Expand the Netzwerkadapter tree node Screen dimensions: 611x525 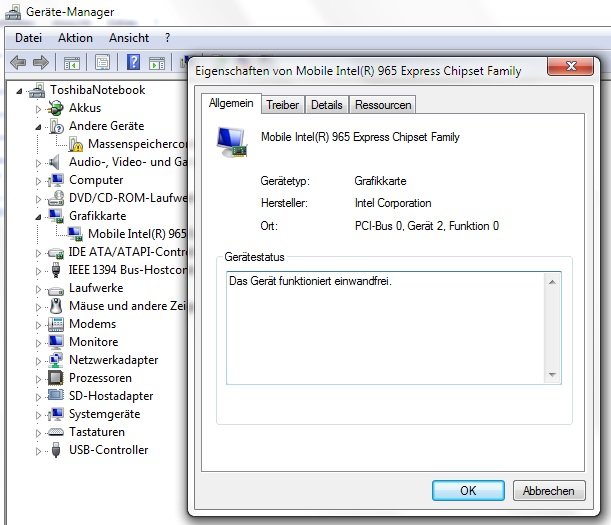pos(38,361)
